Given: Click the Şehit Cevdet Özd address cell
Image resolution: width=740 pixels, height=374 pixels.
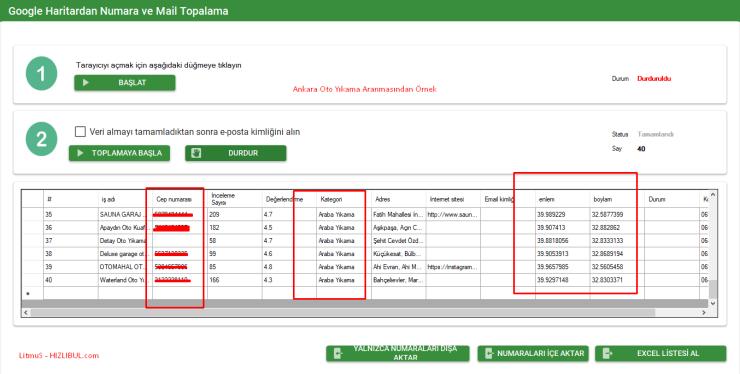Looking at the screenshot, I should tap(398, 241).
